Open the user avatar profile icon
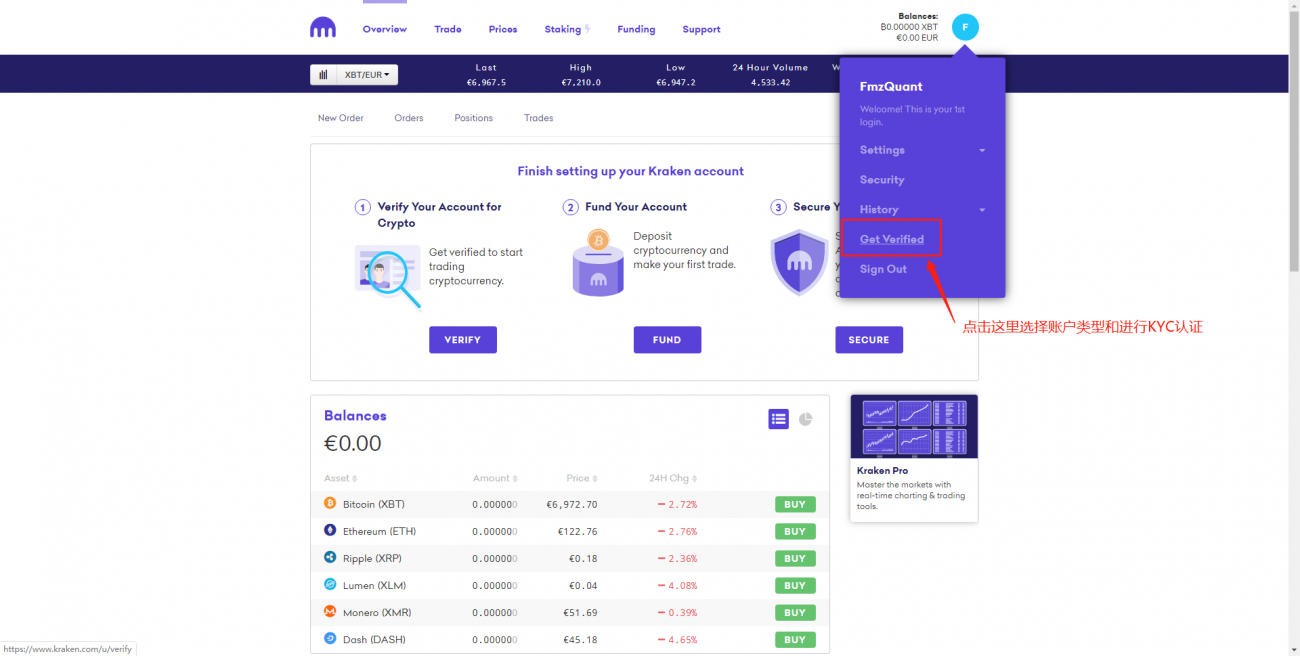The width and height of the screenshot is (1300, 656). (965, 28)
